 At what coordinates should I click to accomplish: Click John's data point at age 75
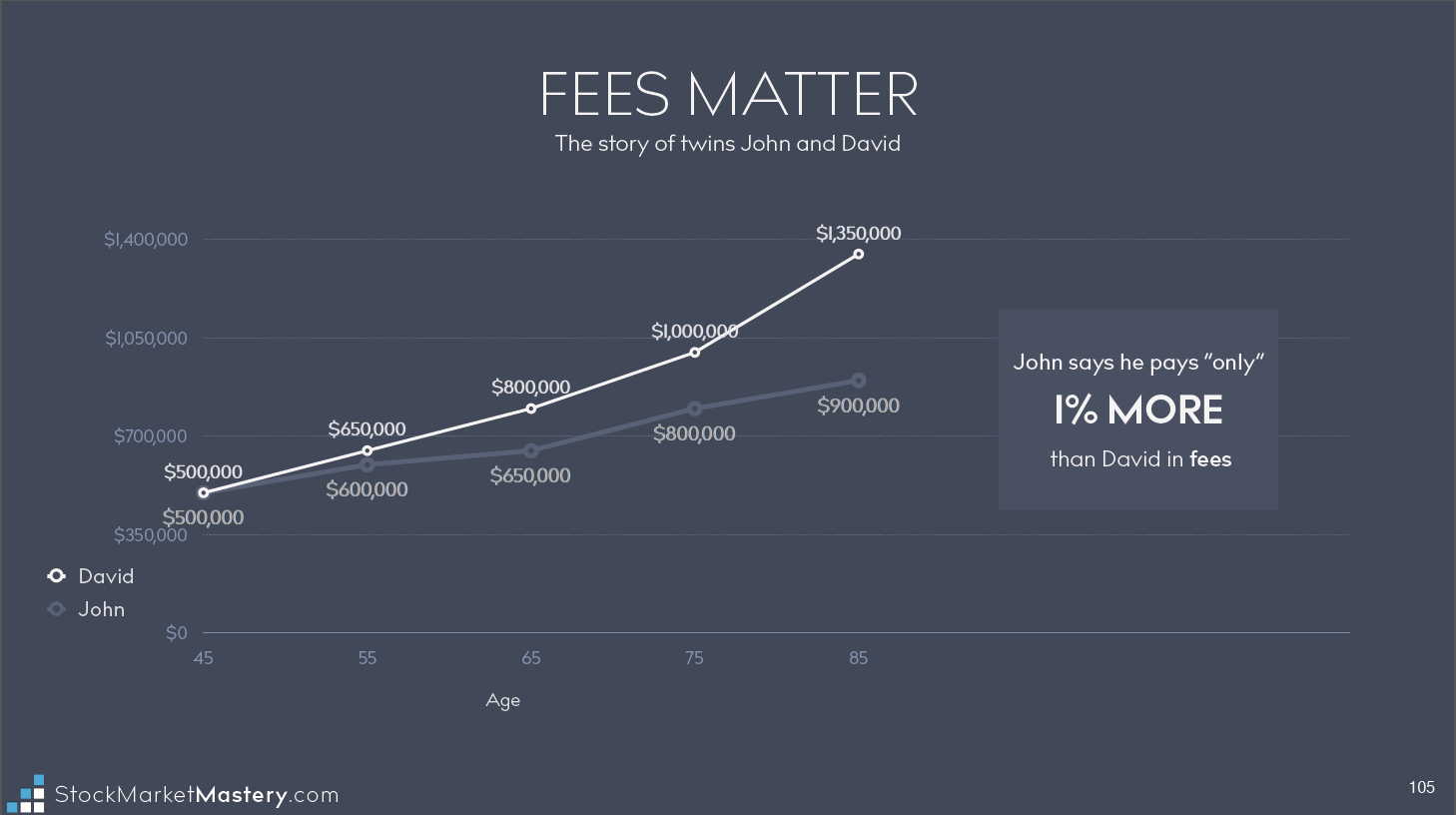[x=695, y=408]
